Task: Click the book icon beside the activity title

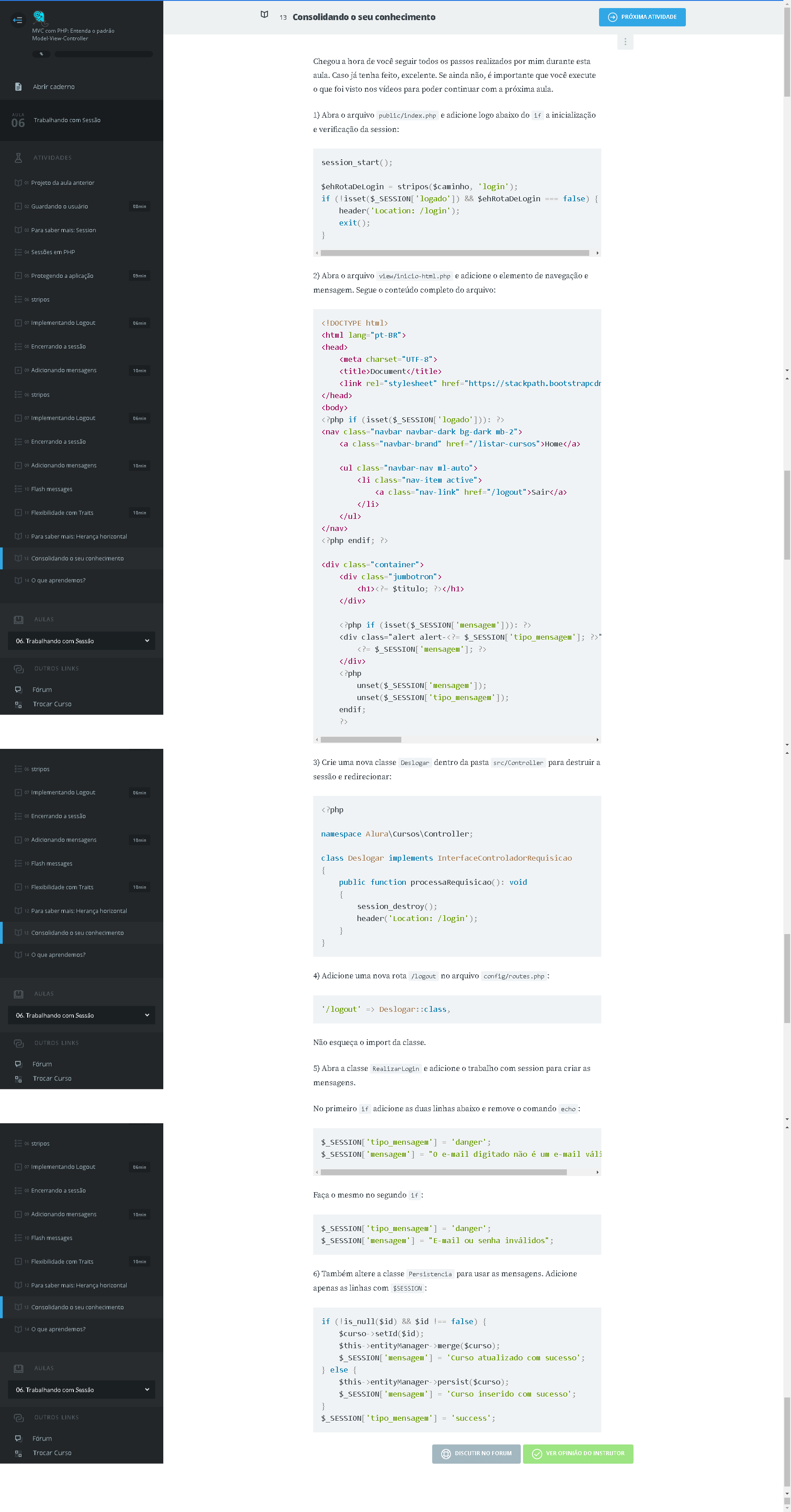Action: point(264,15)
